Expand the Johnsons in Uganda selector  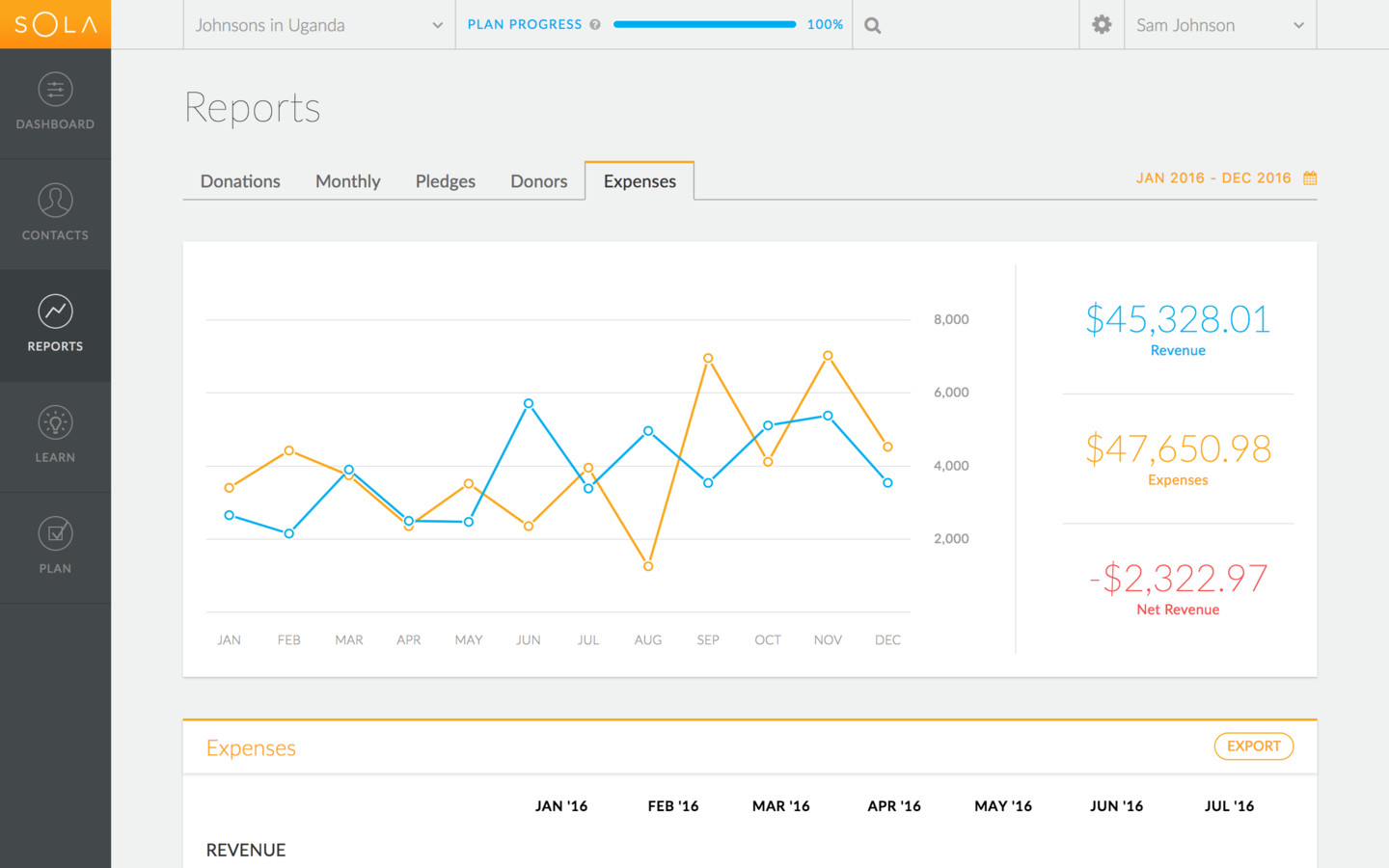click(x=318, y=25)
